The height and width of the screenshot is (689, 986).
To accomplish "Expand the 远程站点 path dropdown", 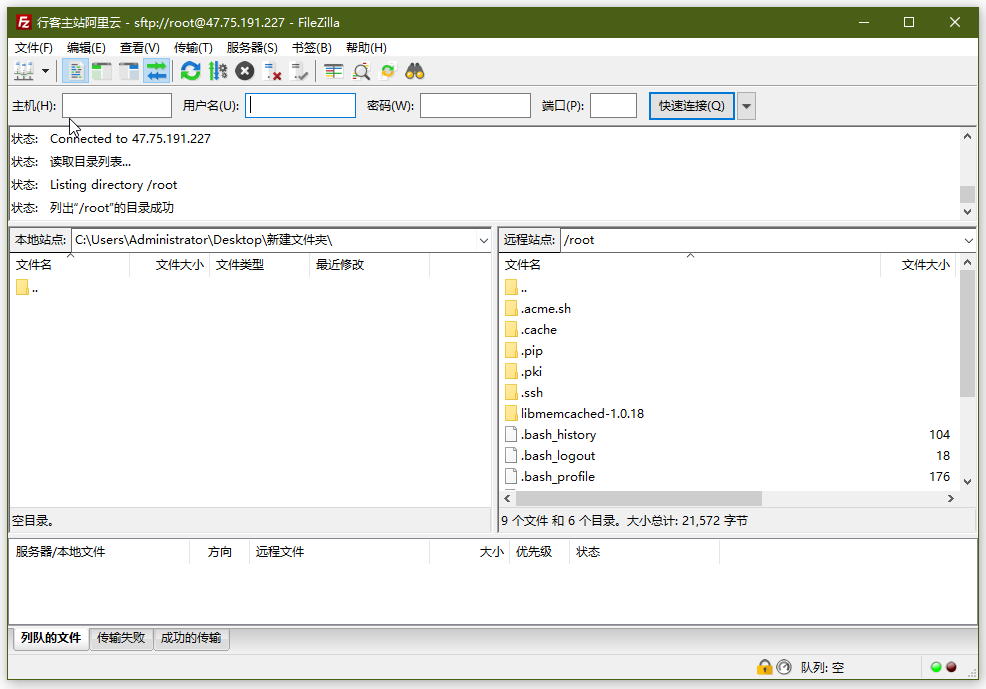I will 968,240.
